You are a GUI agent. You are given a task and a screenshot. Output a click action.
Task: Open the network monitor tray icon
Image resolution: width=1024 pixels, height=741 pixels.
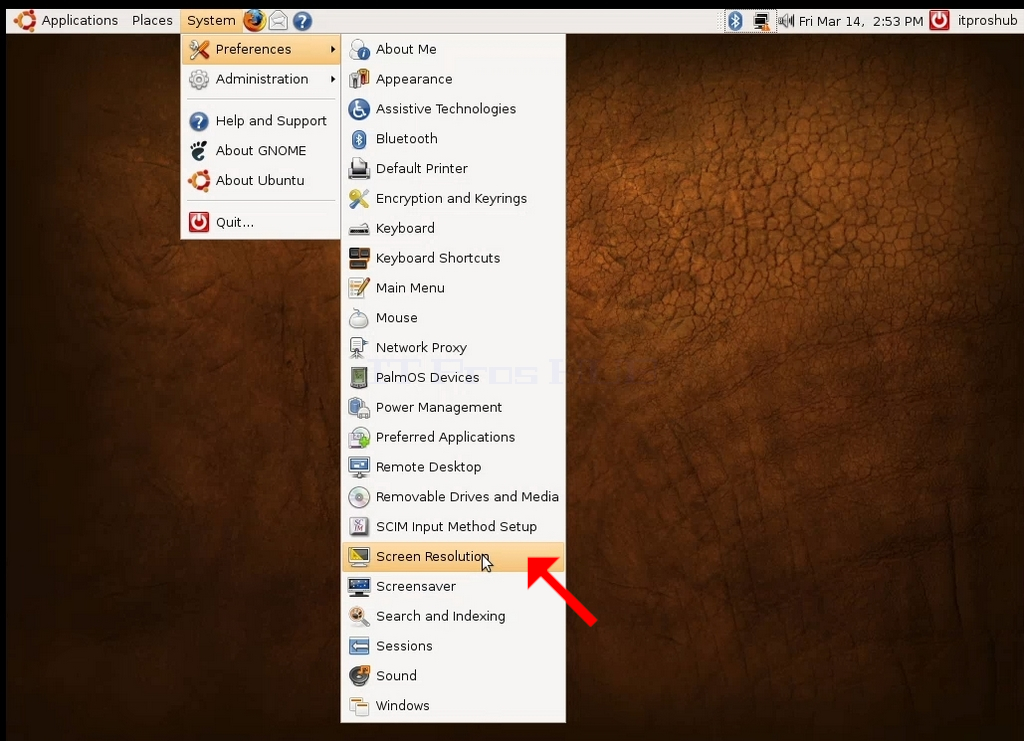pos(761,21)
